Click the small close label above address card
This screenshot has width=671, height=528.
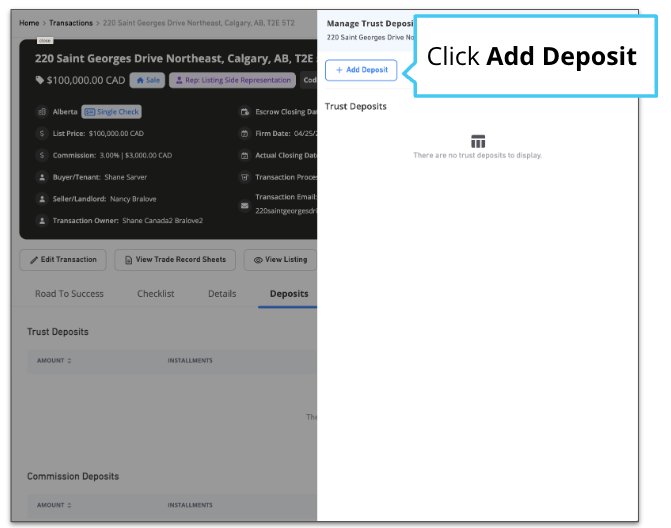point(45,41)
